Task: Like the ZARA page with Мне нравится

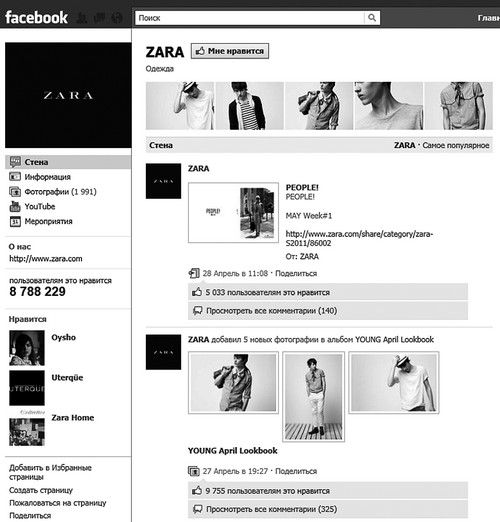Action: click(x=230, y=51)
